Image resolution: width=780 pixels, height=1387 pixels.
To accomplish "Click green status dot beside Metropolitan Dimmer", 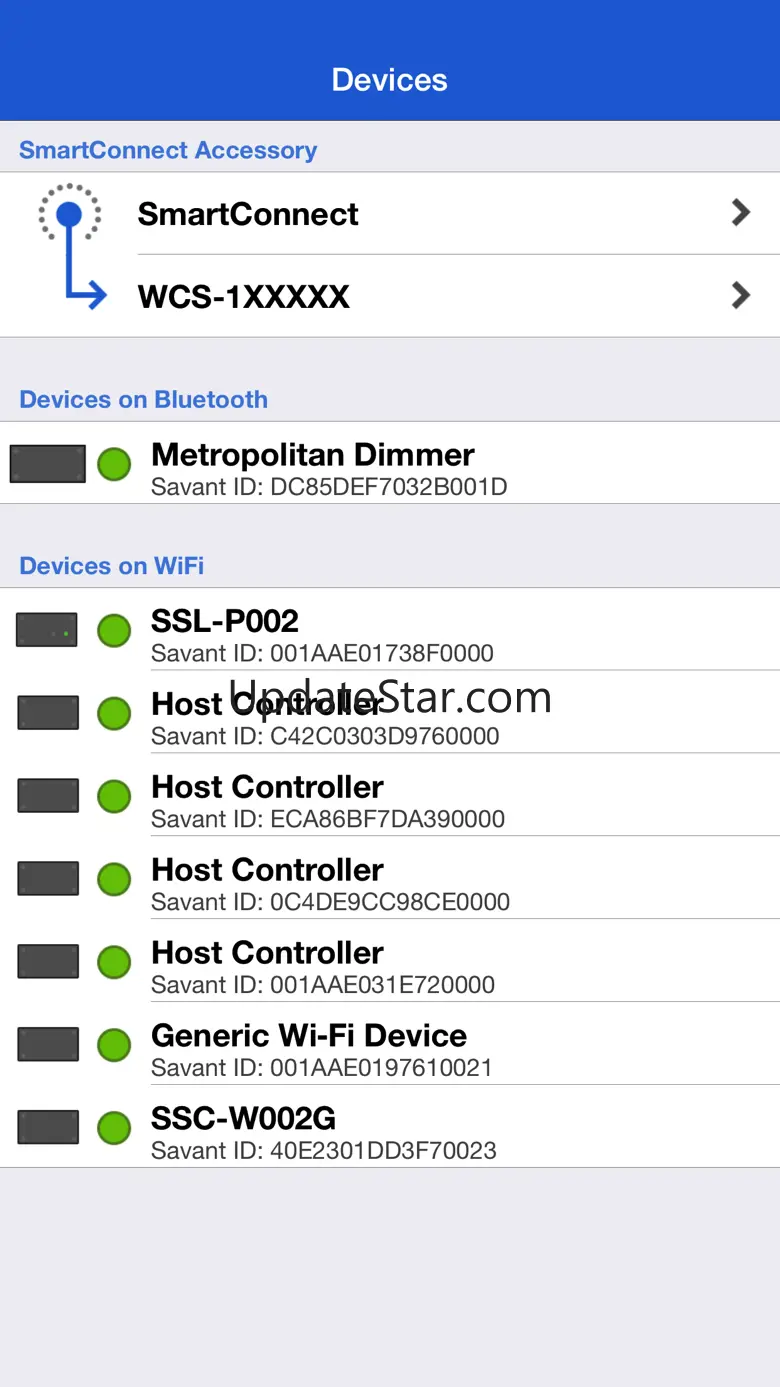I will pos(114,464).
